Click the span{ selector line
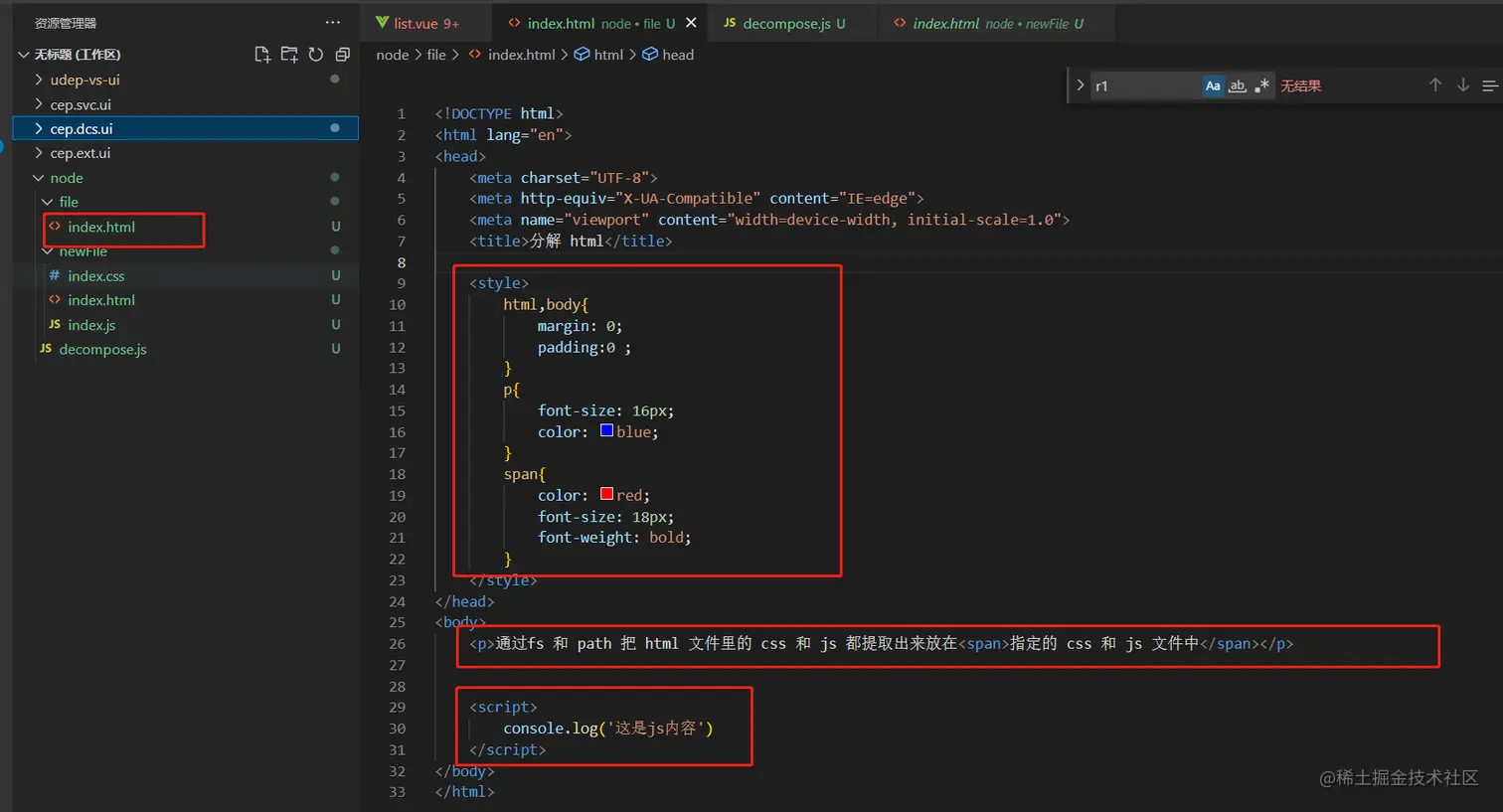Viewport: 1503px width, 812px height. (524, 474)
